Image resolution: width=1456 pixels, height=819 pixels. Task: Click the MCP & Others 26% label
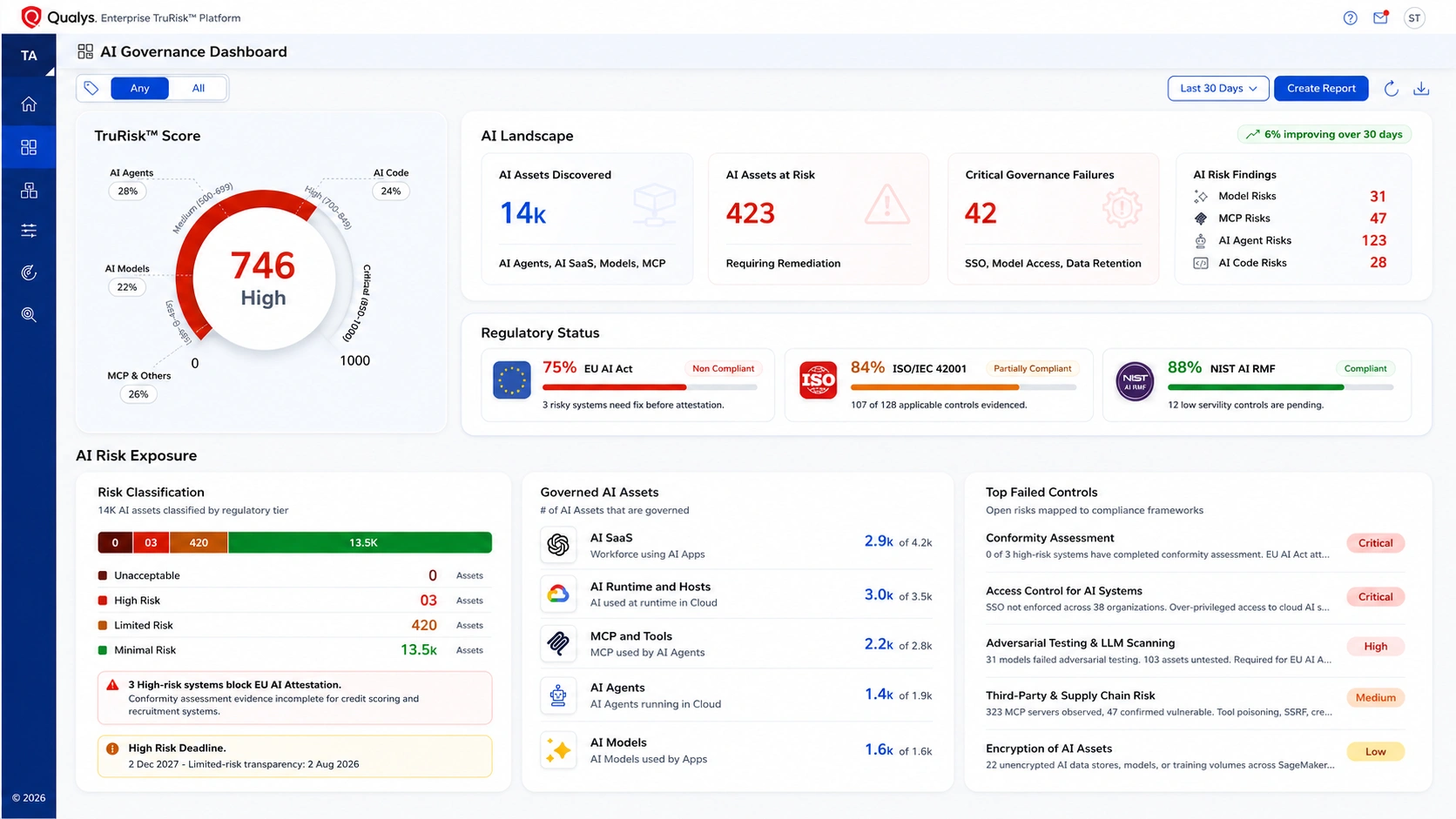(138, 386)
